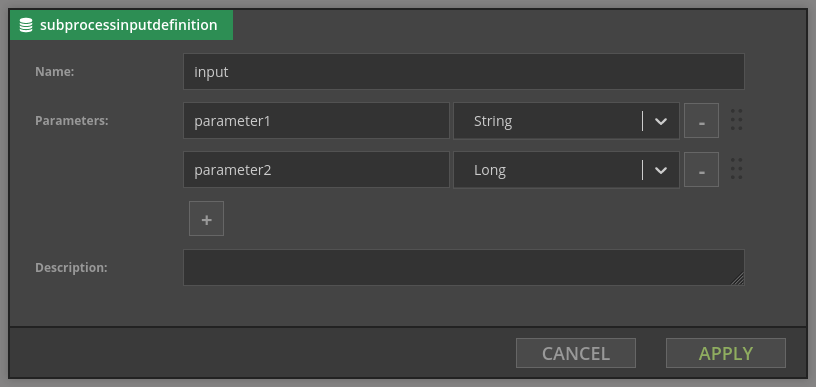Grab the dotted drag handle for parameter2

(736, 169)
